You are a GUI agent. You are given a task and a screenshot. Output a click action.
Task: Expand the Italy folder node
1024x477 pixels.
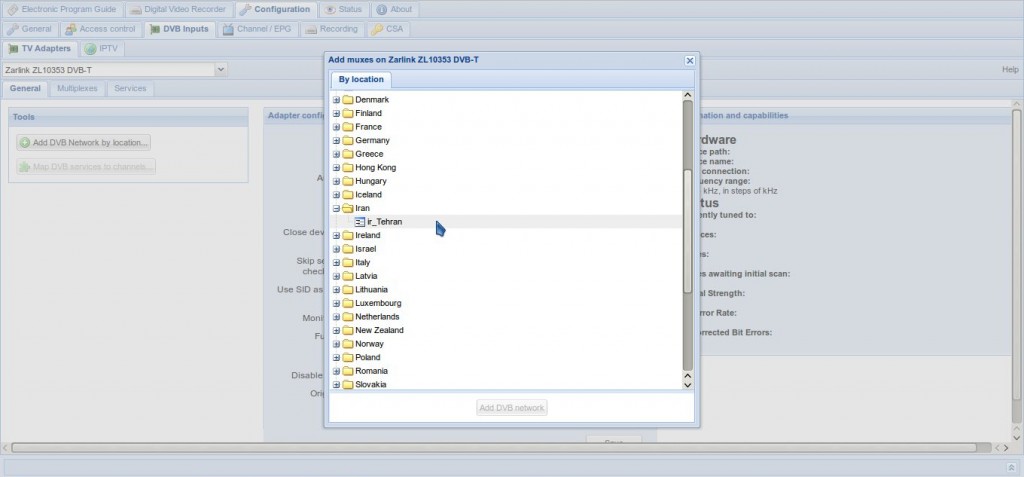pos(336,263)
